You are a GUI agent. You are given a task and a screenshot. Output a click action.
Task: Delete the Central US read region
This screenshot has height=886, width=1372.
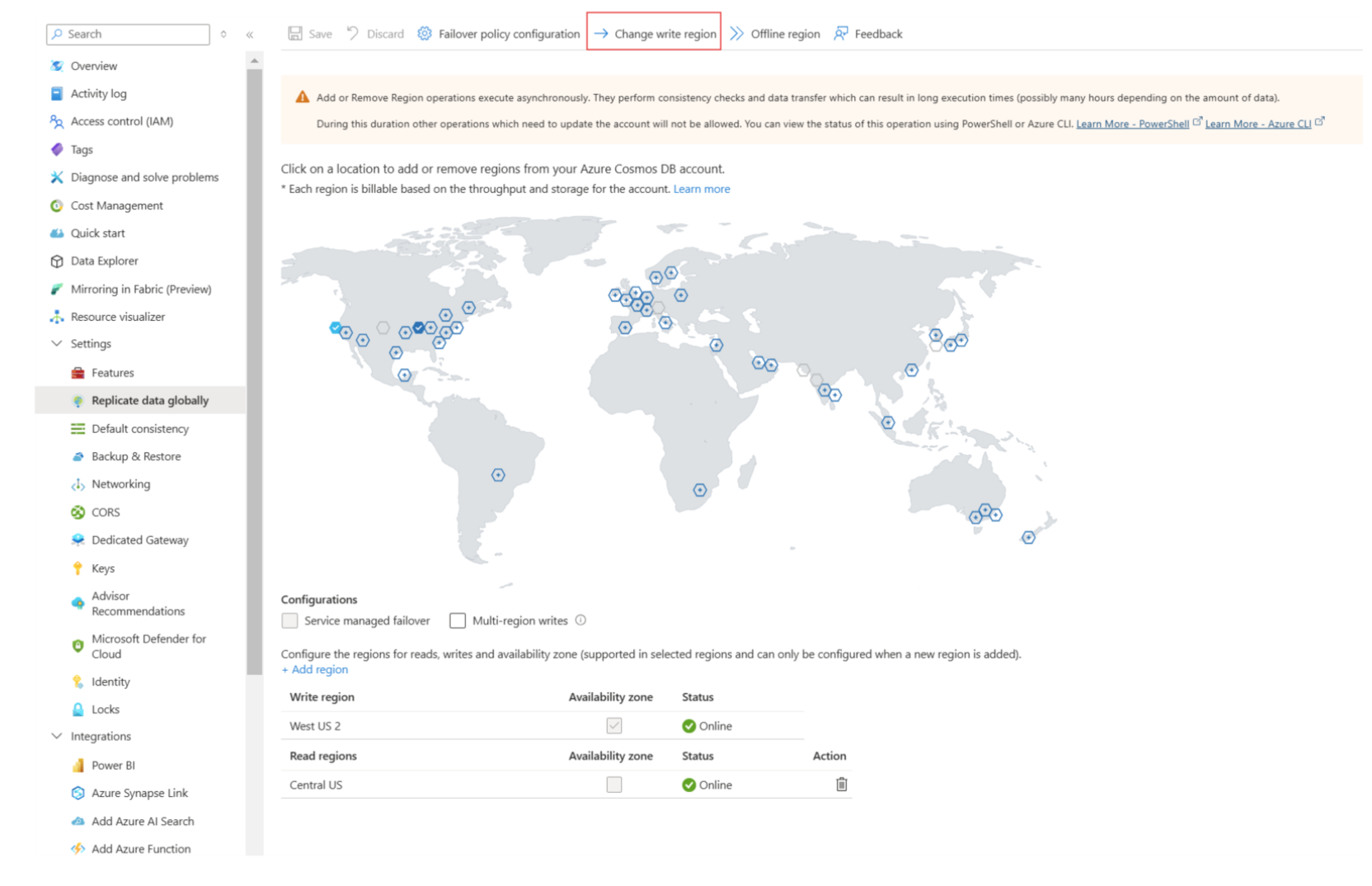(841, 785)
